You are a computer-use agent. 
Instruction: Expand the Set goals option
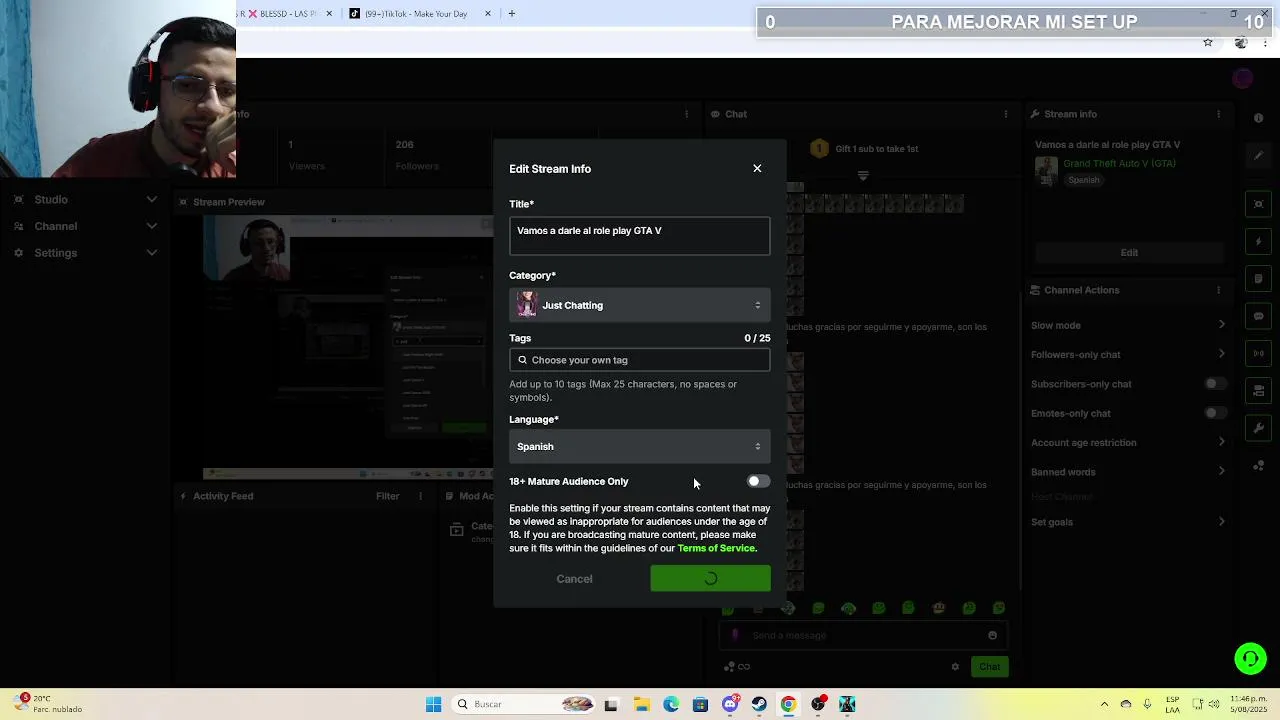point(1128,522)
